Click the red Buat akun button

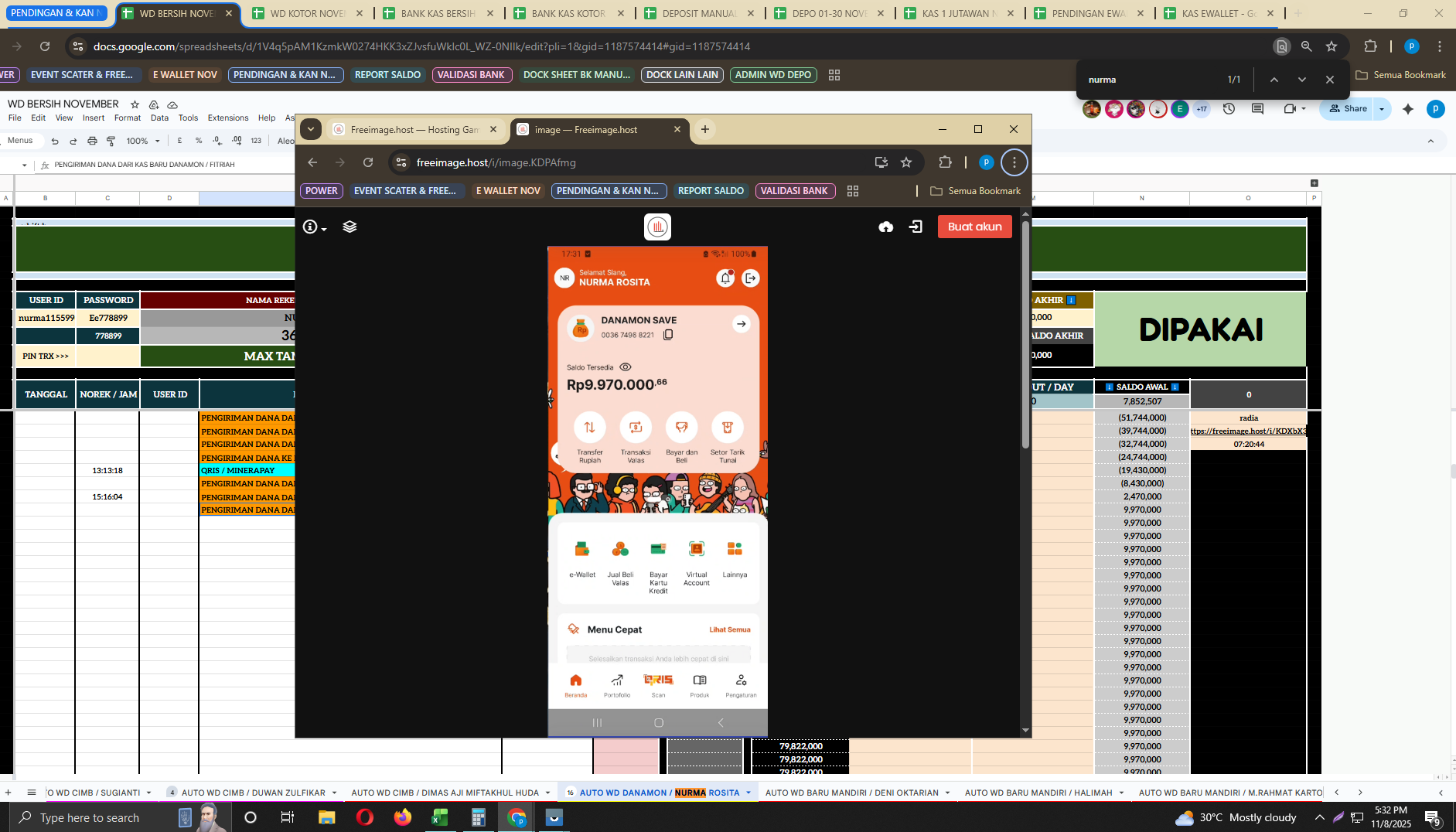coord(975,227)
